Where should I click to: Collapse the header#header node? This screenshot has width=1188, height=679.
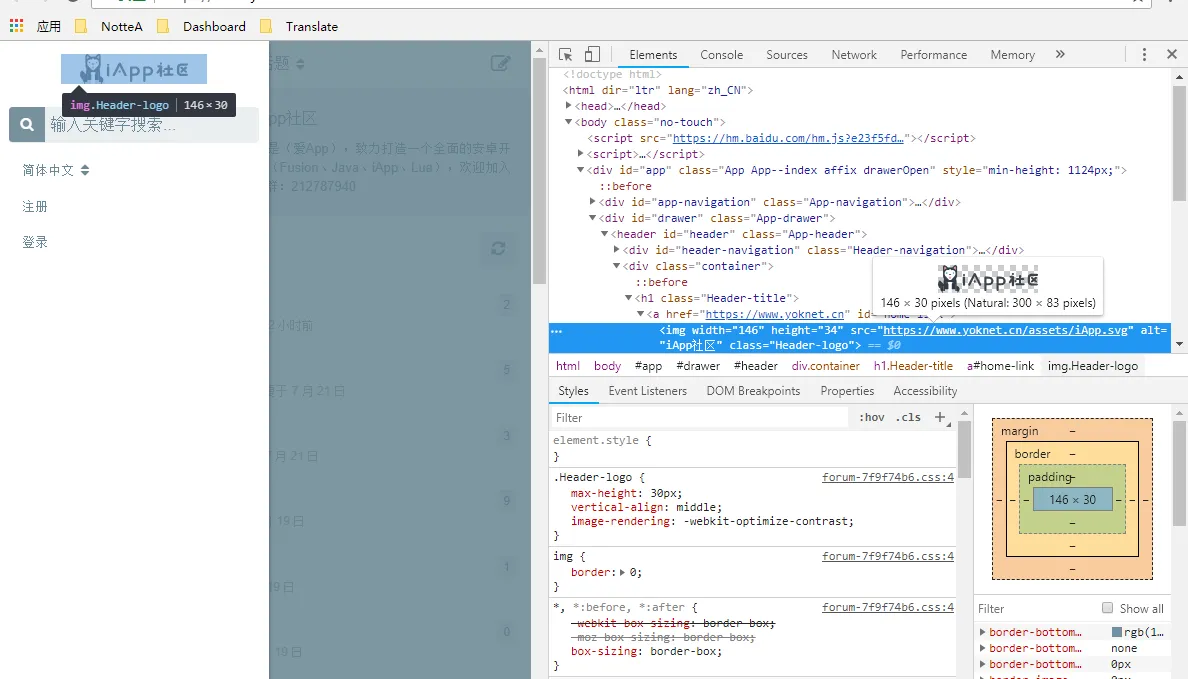[605, 234]
